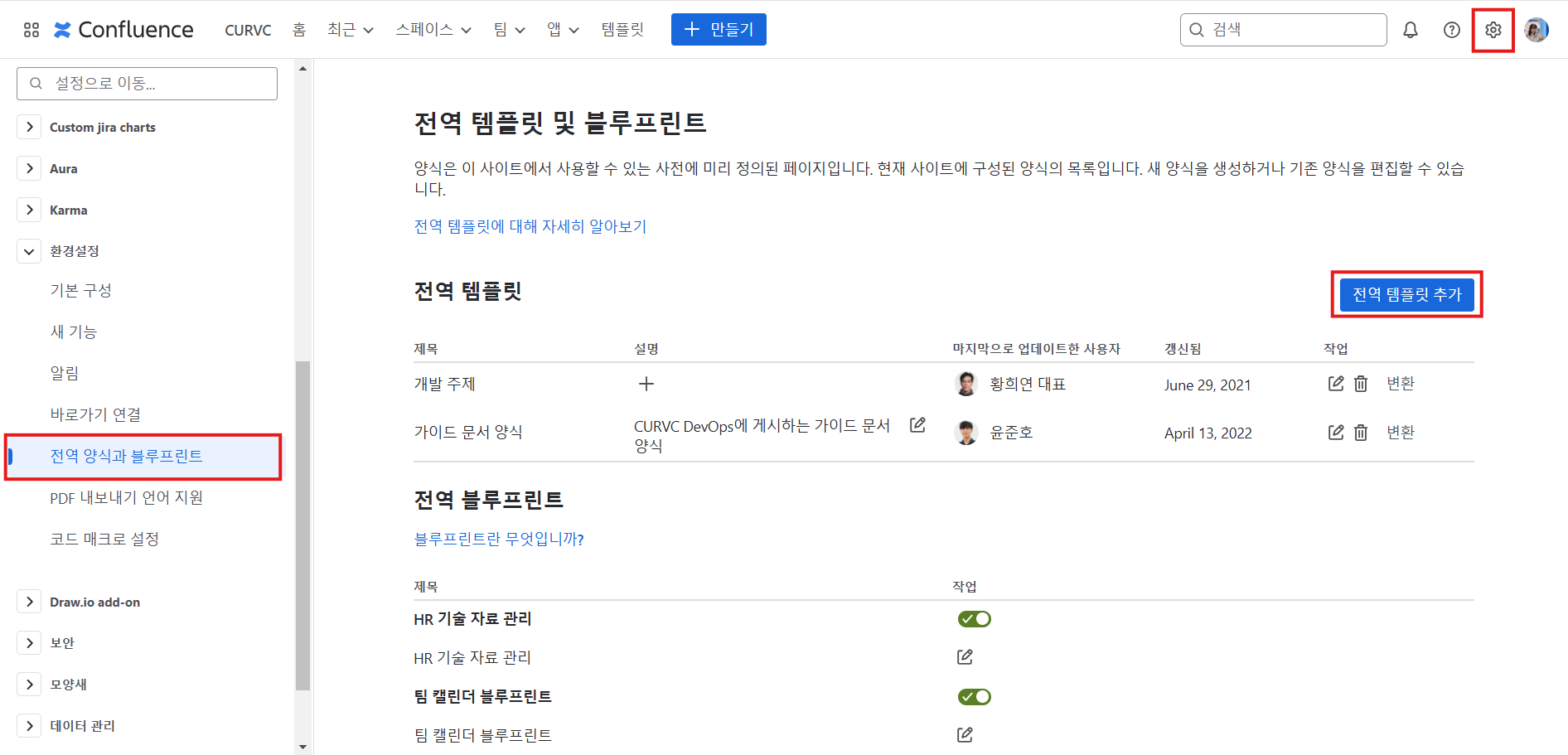Open the 템플릿 menu in top navigation

[622, 30]
